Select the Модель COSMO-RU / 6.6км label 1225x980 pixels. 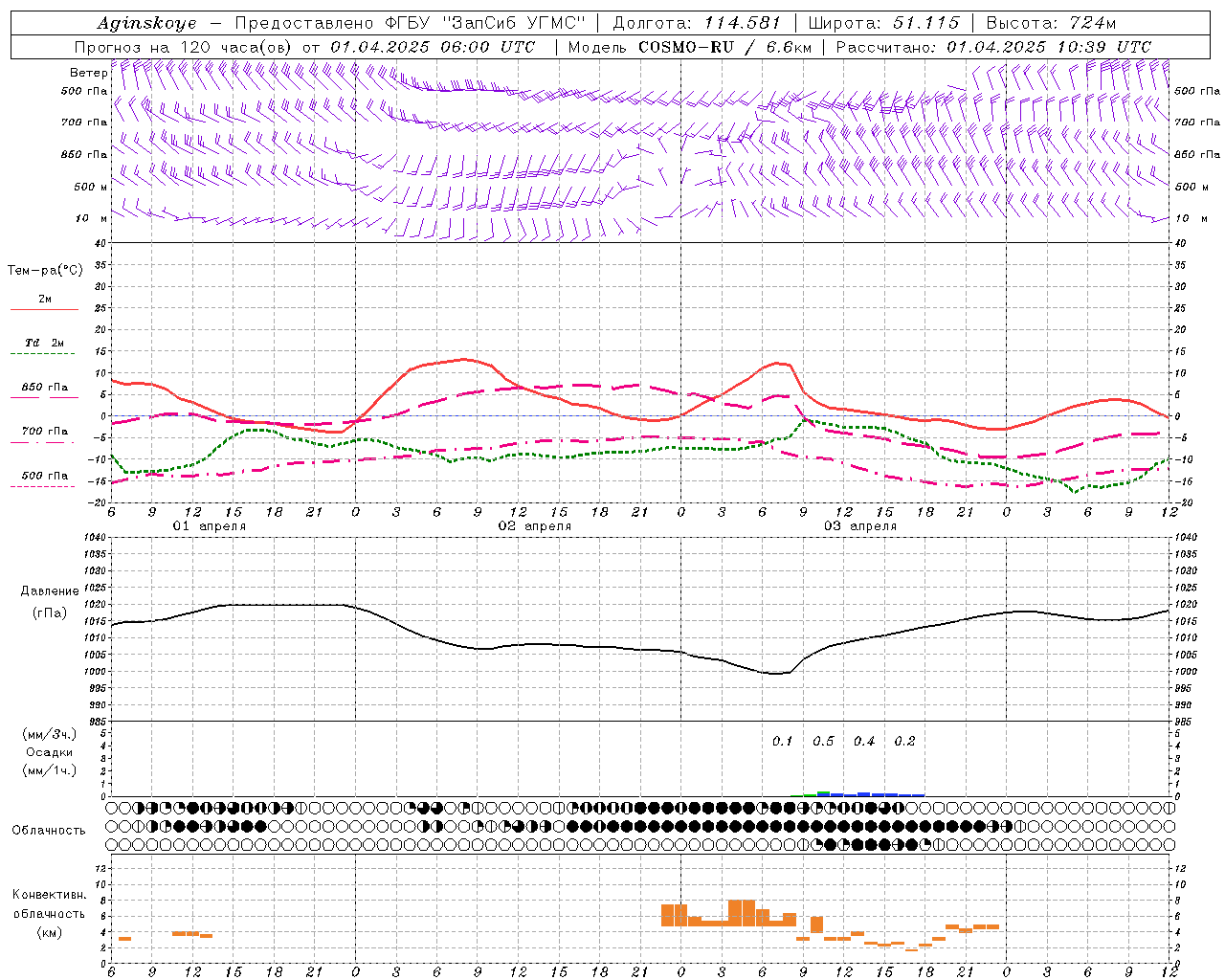click(x=690, y=47)
